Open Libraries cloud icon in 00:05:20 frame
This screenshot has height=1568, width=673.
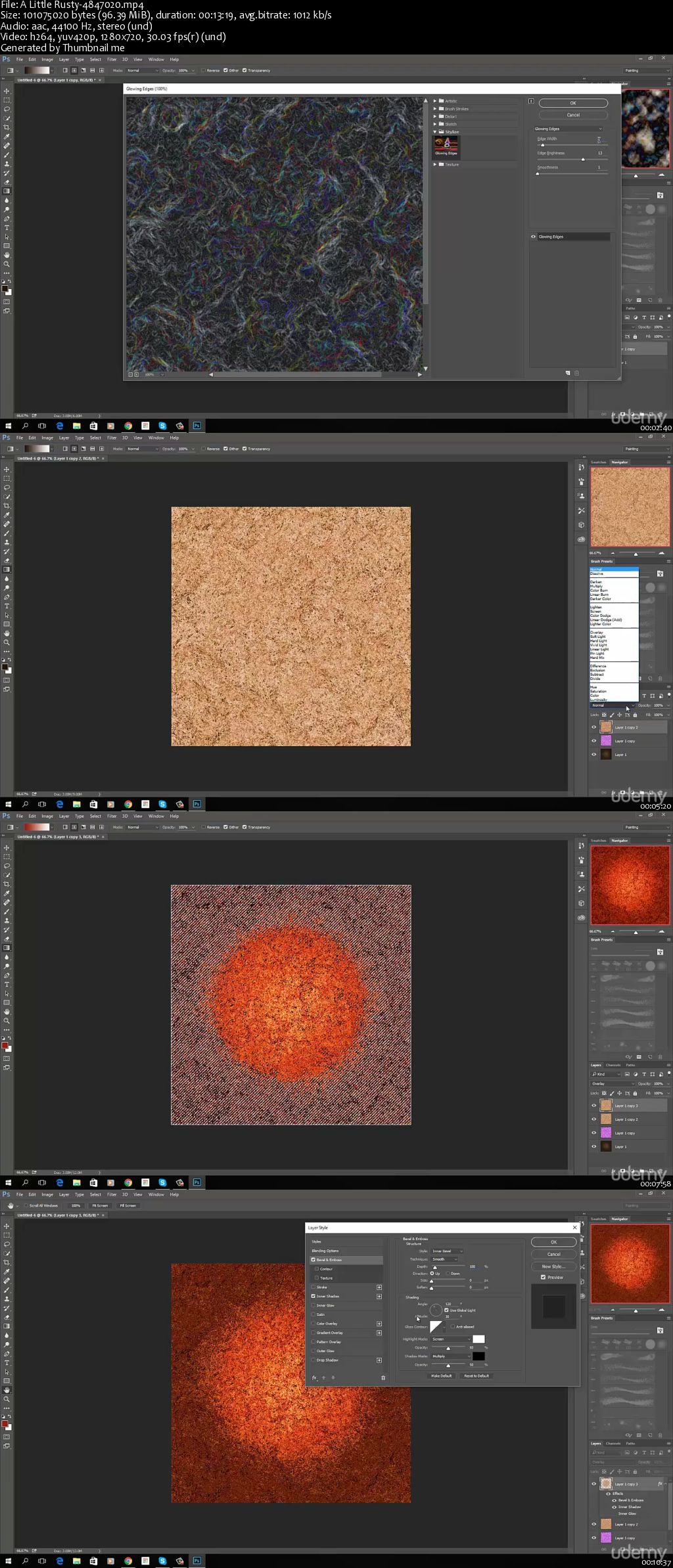click(x=581, y=539)
